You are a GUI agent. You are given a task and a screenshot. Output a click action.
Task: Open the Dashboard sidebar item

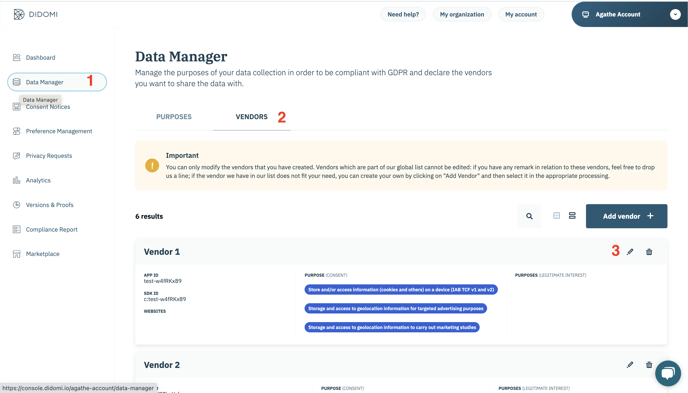(40, 57)
